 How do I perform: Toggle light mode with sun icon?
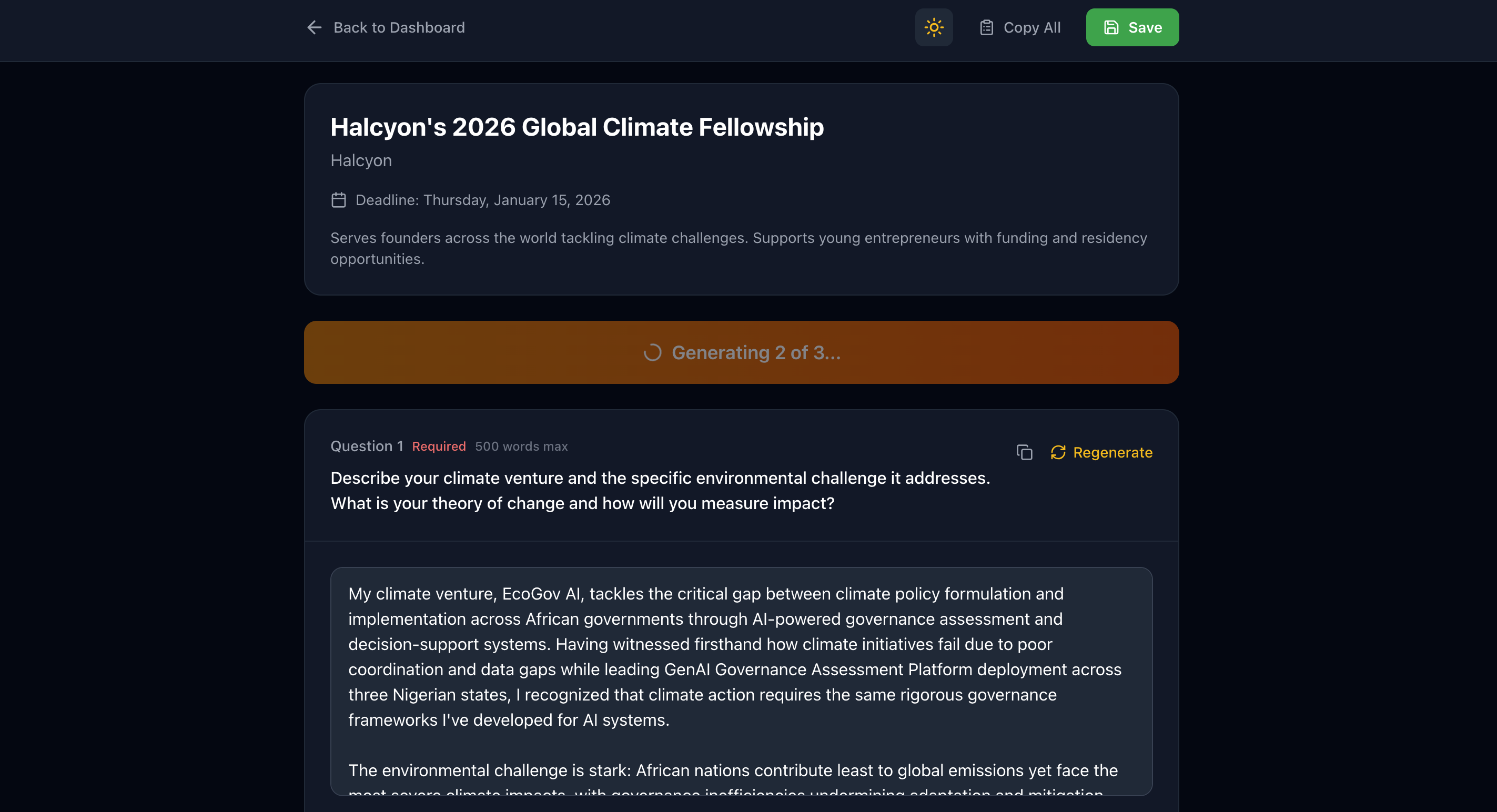[933, 27]
